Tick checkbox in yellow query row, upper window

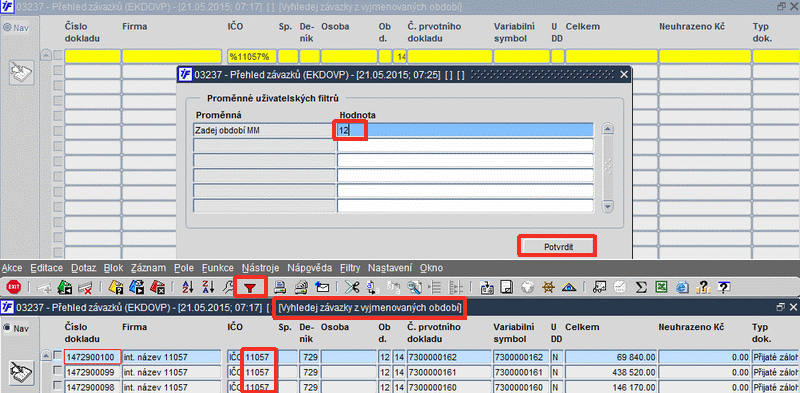pyautogui.click(x=58, y=55)
